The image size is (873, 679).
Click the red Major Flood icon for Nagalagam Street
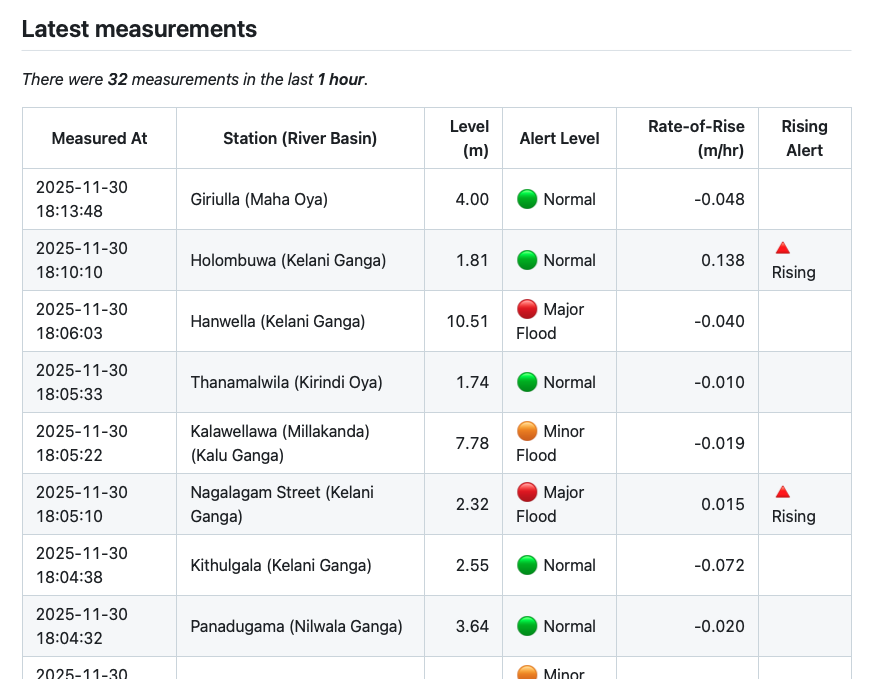tap(527, 492)
